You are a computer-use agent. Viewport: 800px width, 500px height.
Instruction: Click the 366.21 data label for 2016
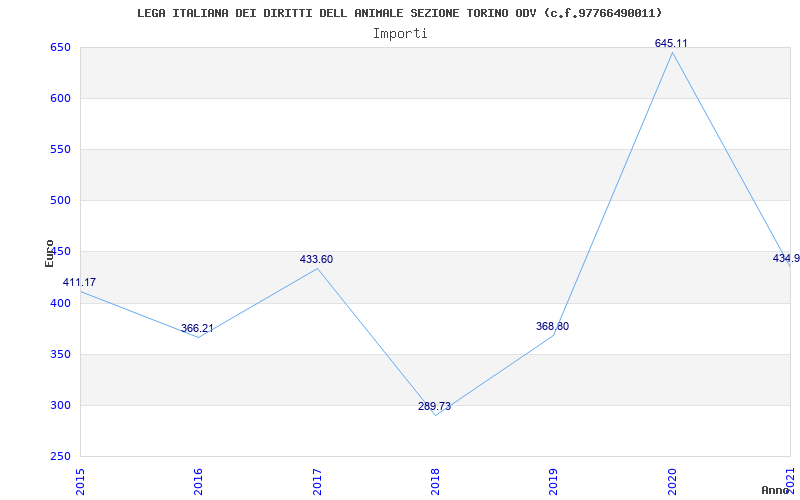(197, 328)
